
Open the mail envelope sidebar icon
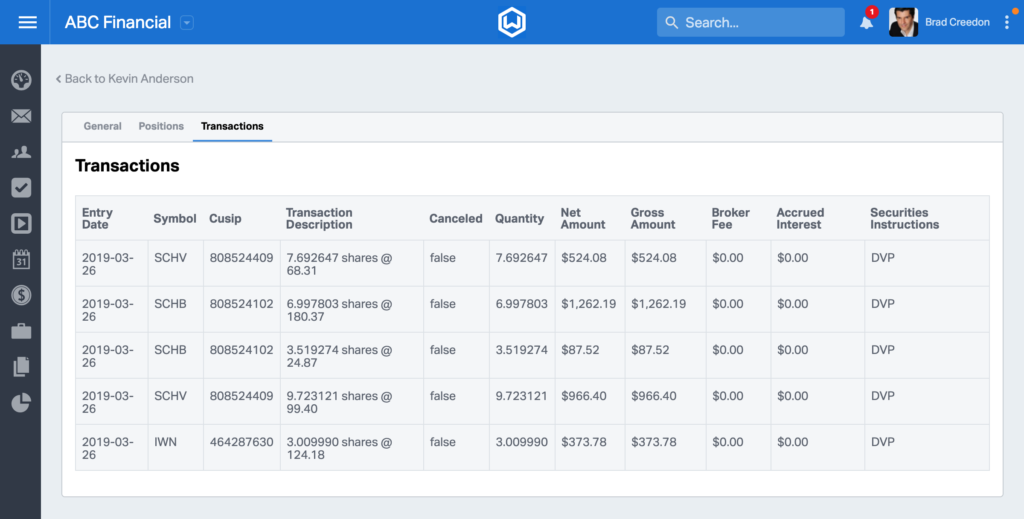tap(21, 116)
